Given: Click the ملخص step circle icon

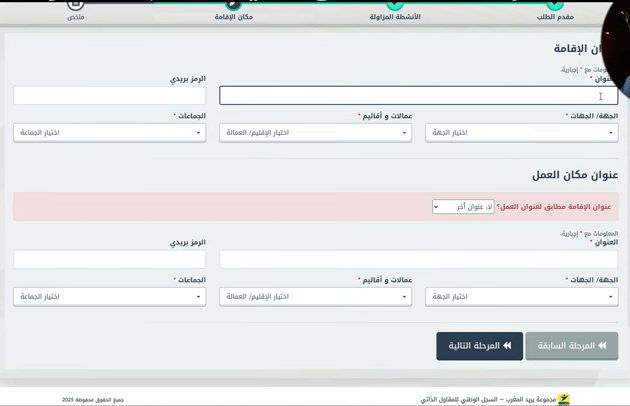Looking at the screenshot, I should pyautogui.click(x=76, y=4).
